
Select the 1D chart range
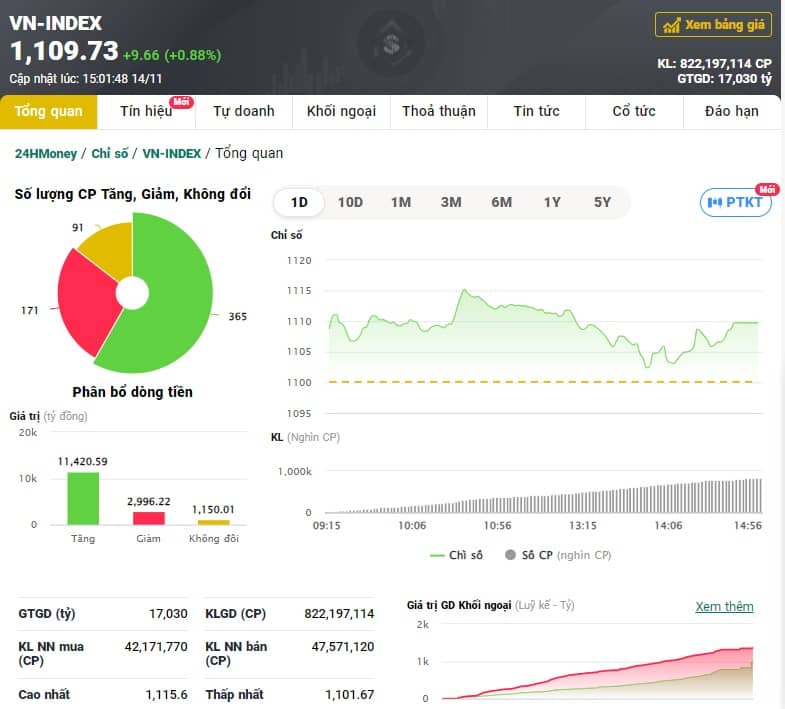coord(299,202)
